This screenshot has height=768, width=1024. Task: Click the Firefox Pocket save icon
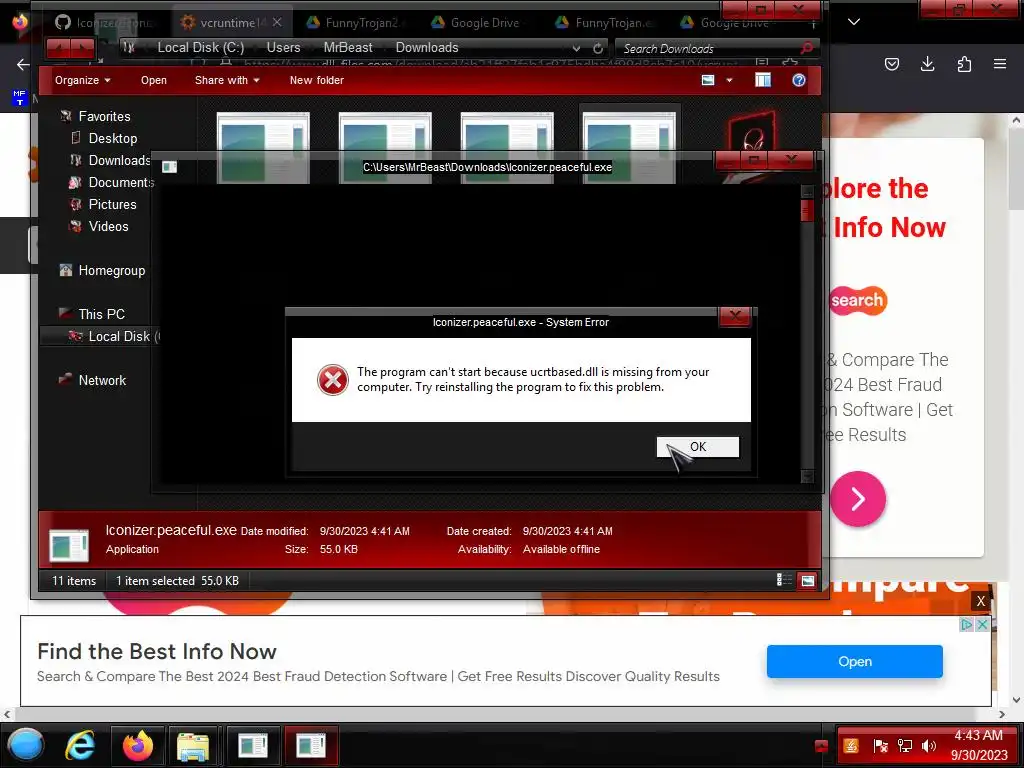[892, 64]
